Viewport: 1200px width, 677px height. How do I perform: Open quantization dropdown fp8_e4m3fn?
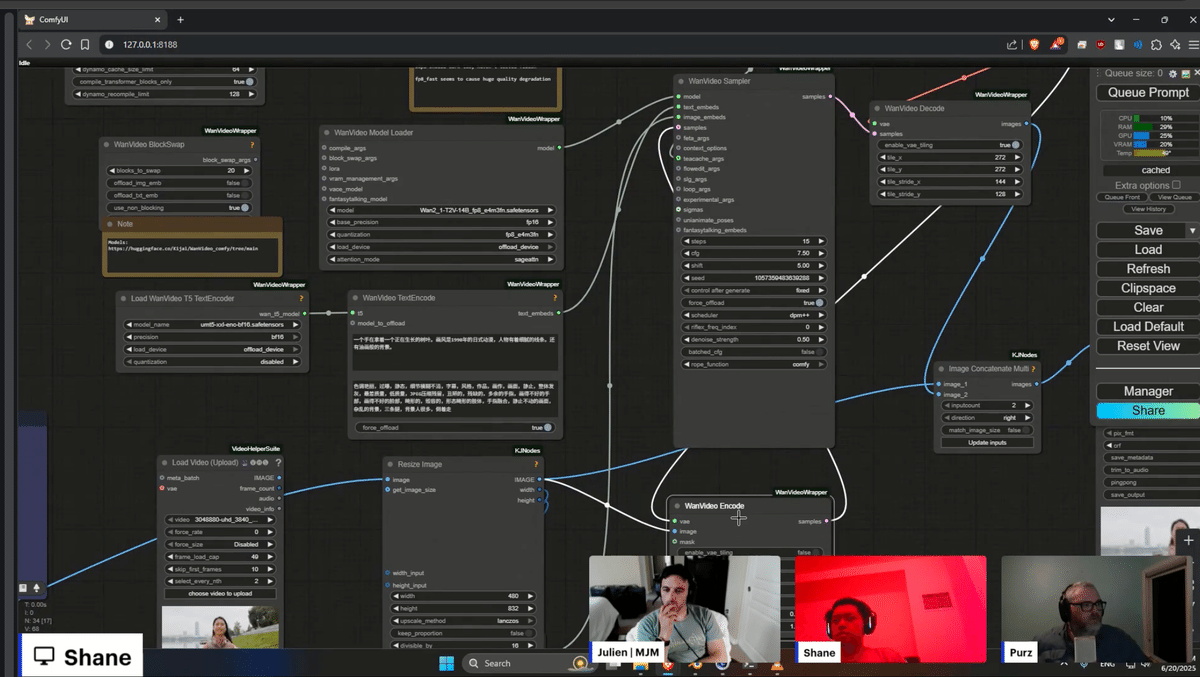point(441,234)
